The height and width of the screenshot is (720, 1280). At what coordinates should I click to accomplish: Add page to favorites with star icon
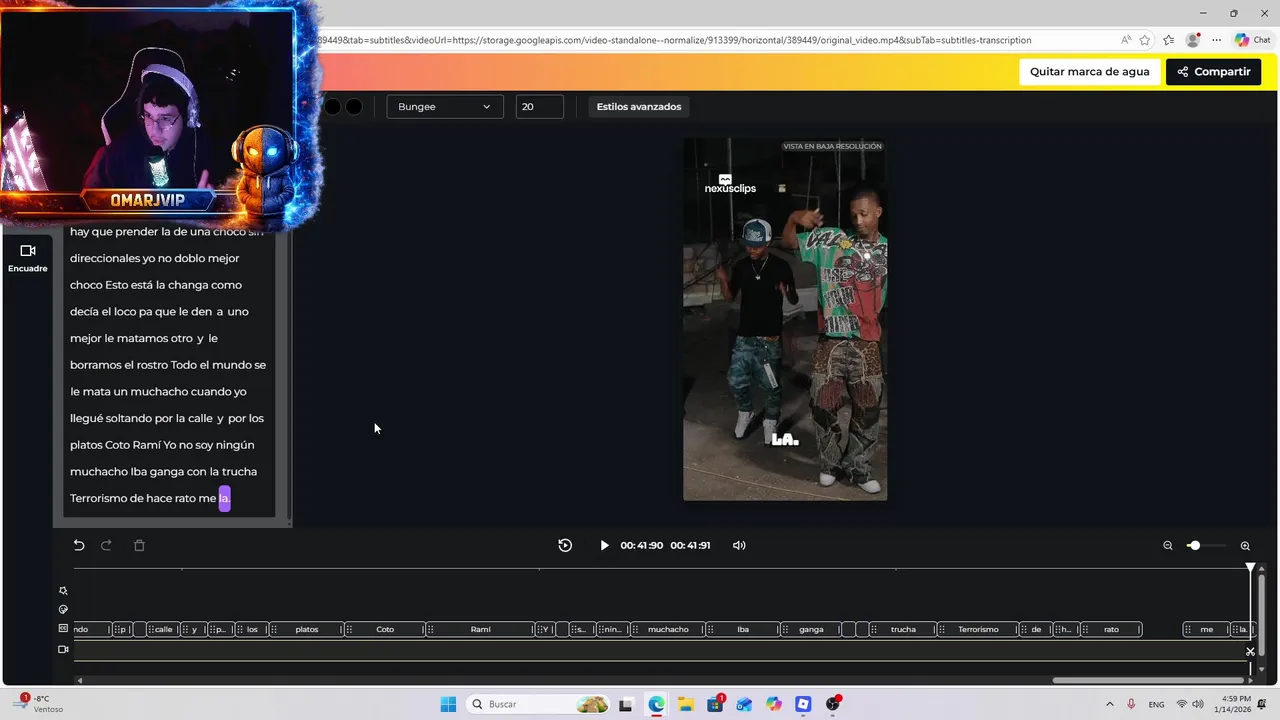1145,40
